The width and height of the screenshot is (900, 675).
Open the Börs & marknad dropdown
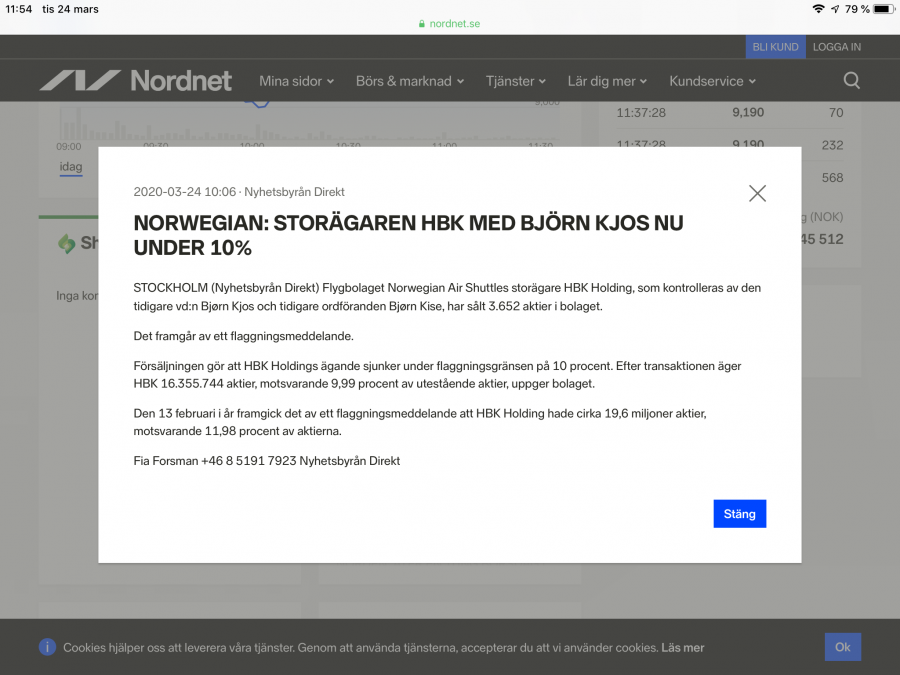[x=410, y=81]
